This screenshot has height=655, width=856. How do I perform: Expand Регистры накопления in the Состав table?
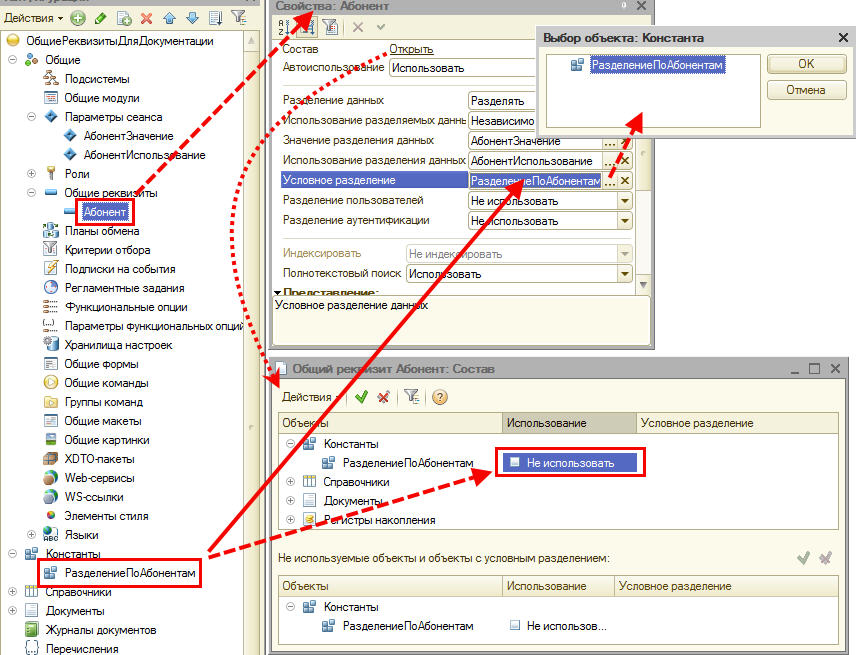point(290,520)
